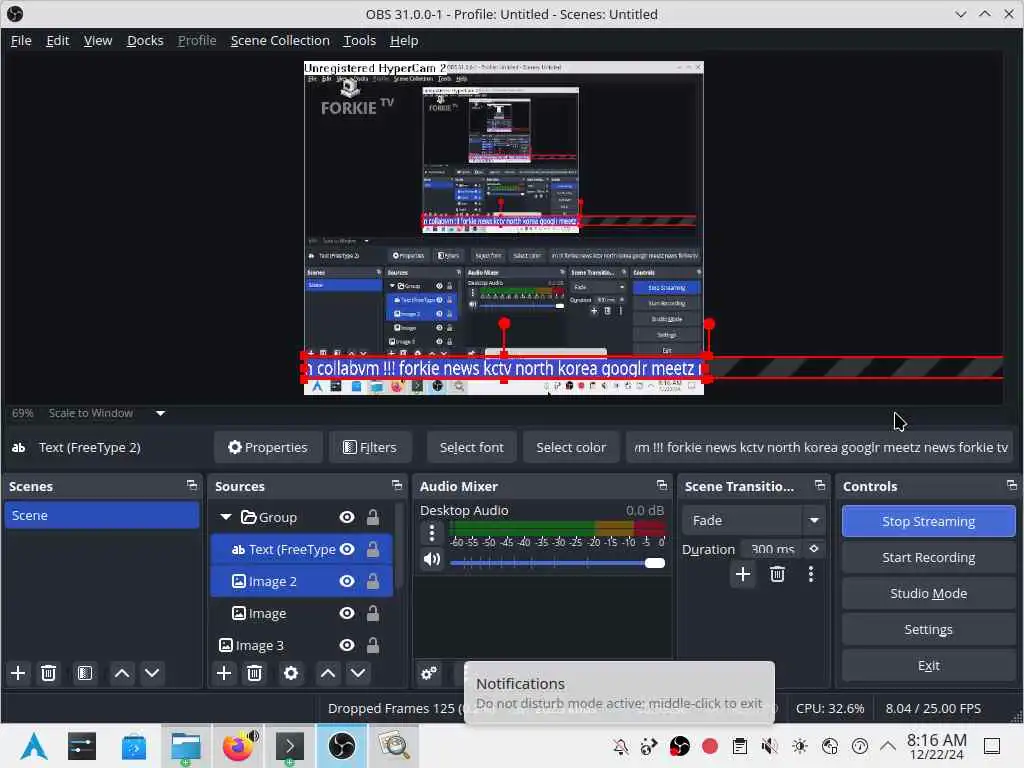Add a new scene with plus icon
The height and width of the screenshot is (768, 1024).
click(18, 673)
